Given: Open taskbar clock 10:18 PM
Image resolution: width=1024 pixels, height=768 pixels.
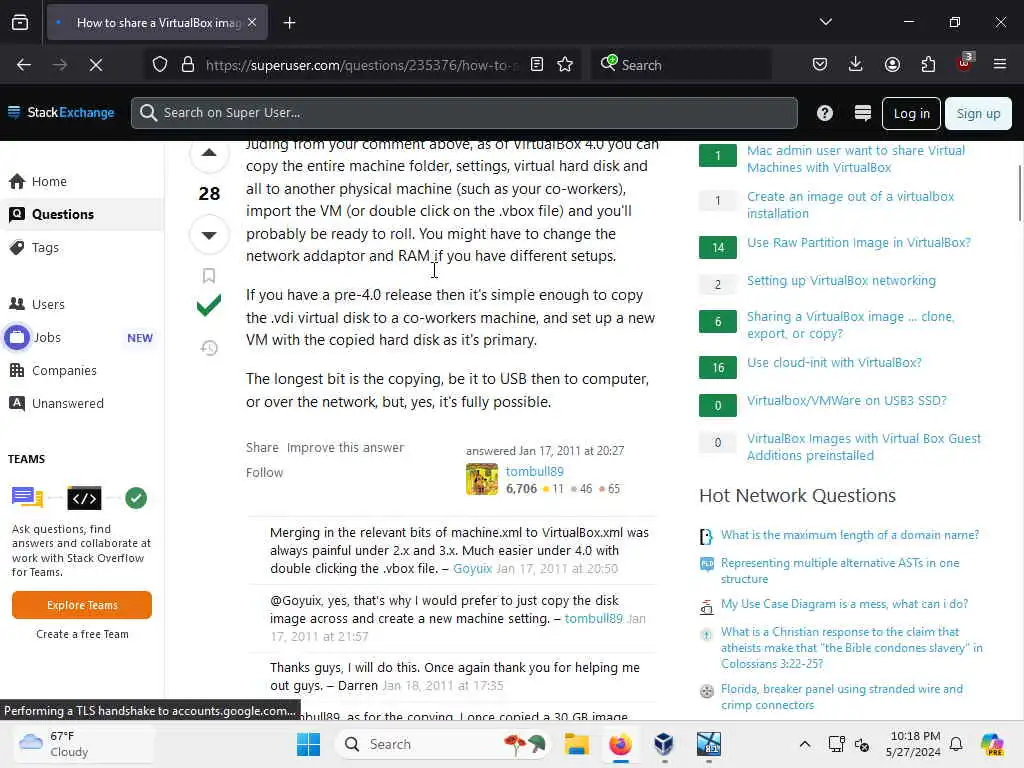Looking at the screenshot, I should (x=912, y=744).
